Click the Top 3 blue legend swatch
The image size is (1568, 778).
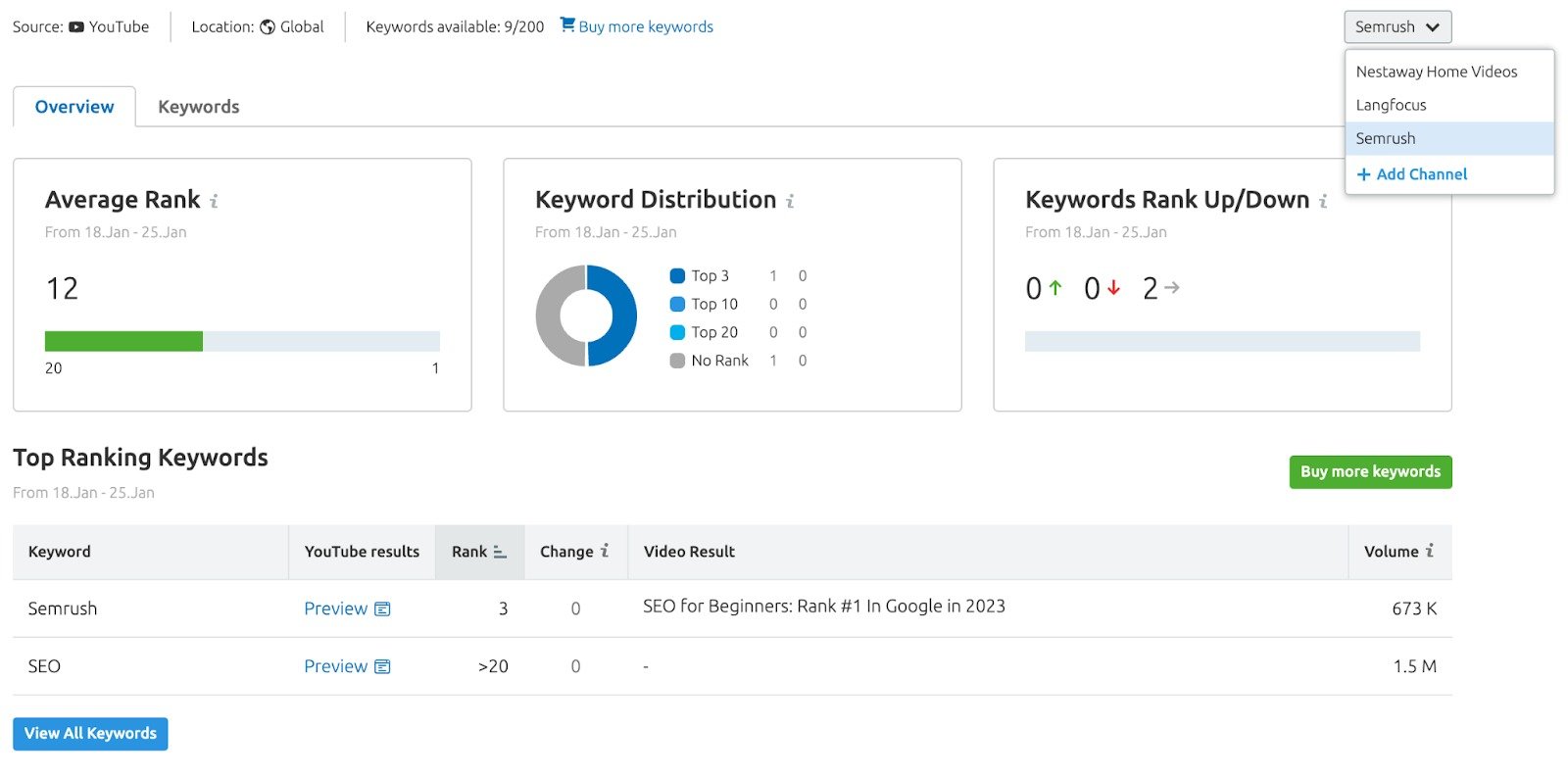pos(677,276)
